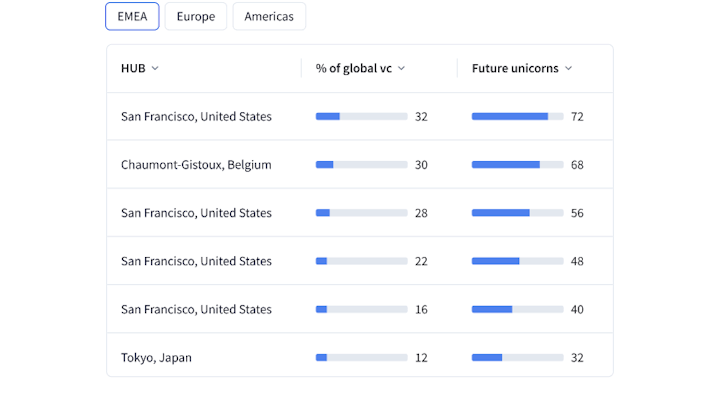Screen dimensions: 720x405
Task: Click the global vc bar showing 30
Action: coord(361,165)
